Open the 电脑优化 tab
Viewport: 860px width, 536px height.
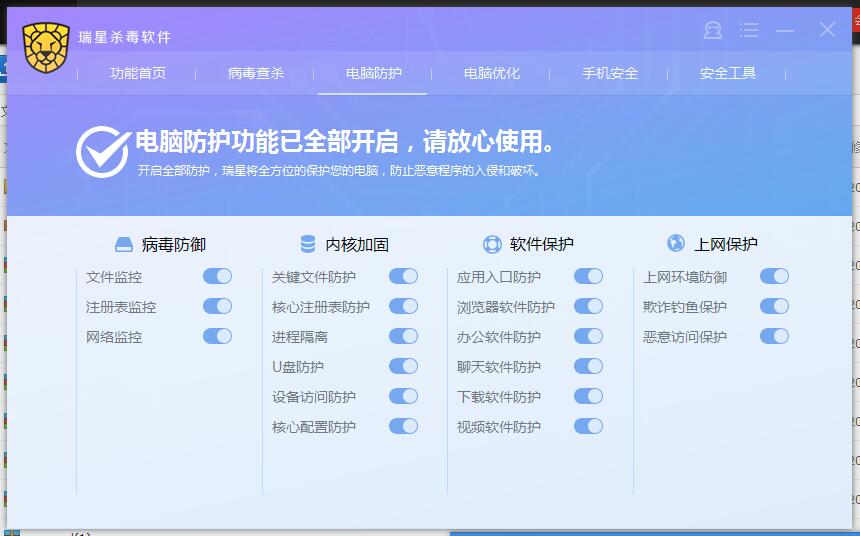click(491, 73)
